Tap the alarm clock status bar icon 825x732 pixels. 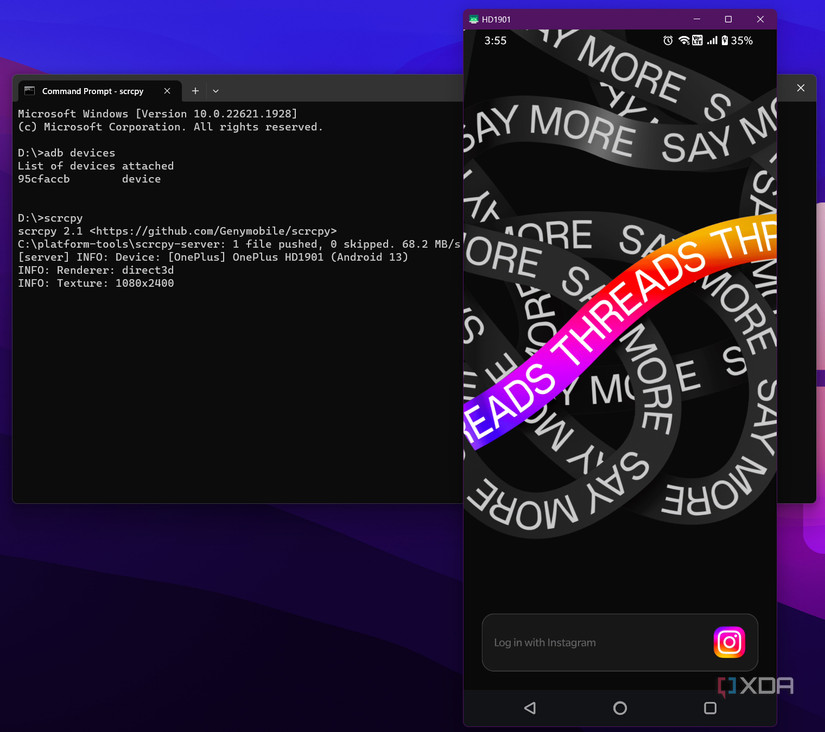tap(668, 41)
